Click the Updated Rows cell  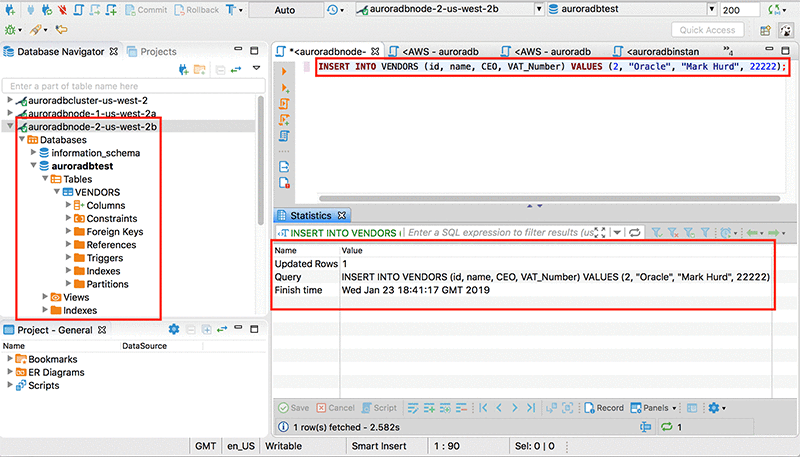306,264
